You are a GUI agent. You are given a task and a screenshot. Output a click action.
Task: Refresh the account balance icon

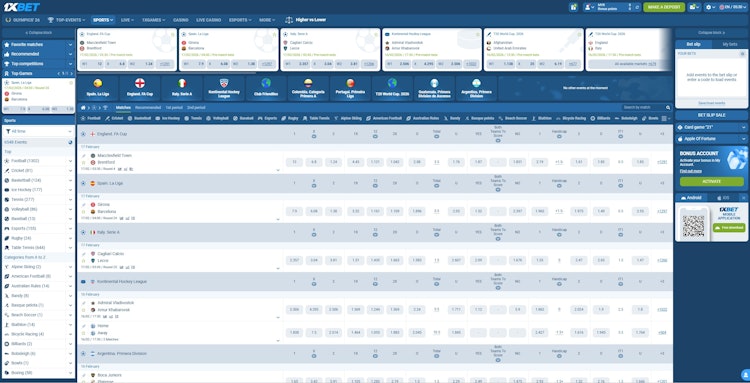coord(637,7)
